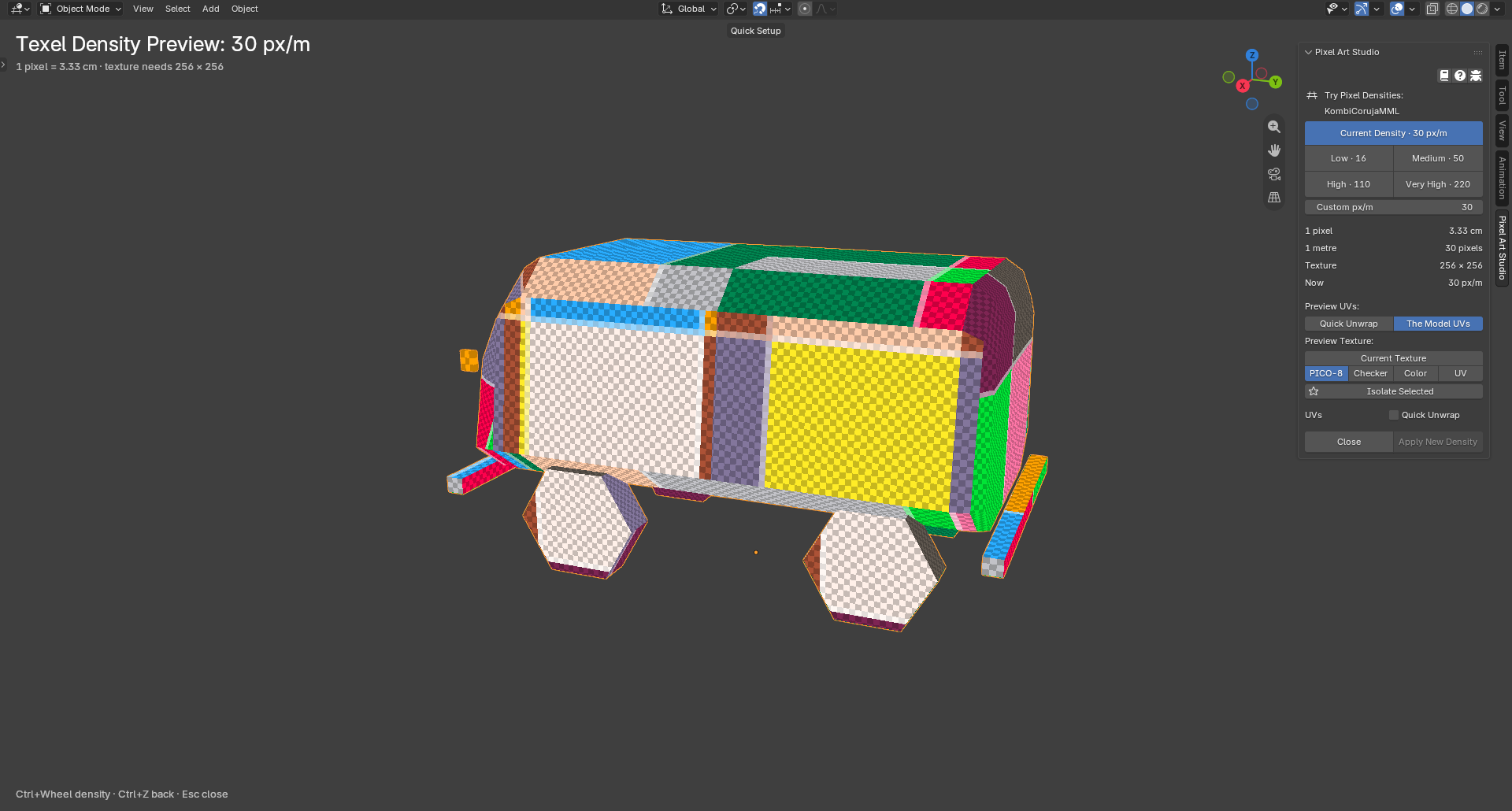Select Checker preview texture
Viewport: 1512px width, 811px height.
(x=1370, y=373)
